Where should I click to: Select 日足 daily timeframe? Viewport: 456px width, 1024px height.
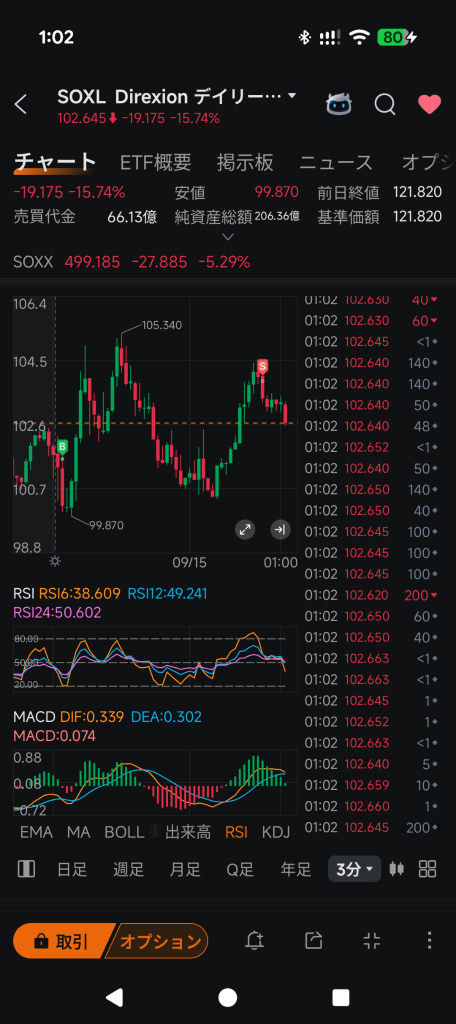point(72,869)
